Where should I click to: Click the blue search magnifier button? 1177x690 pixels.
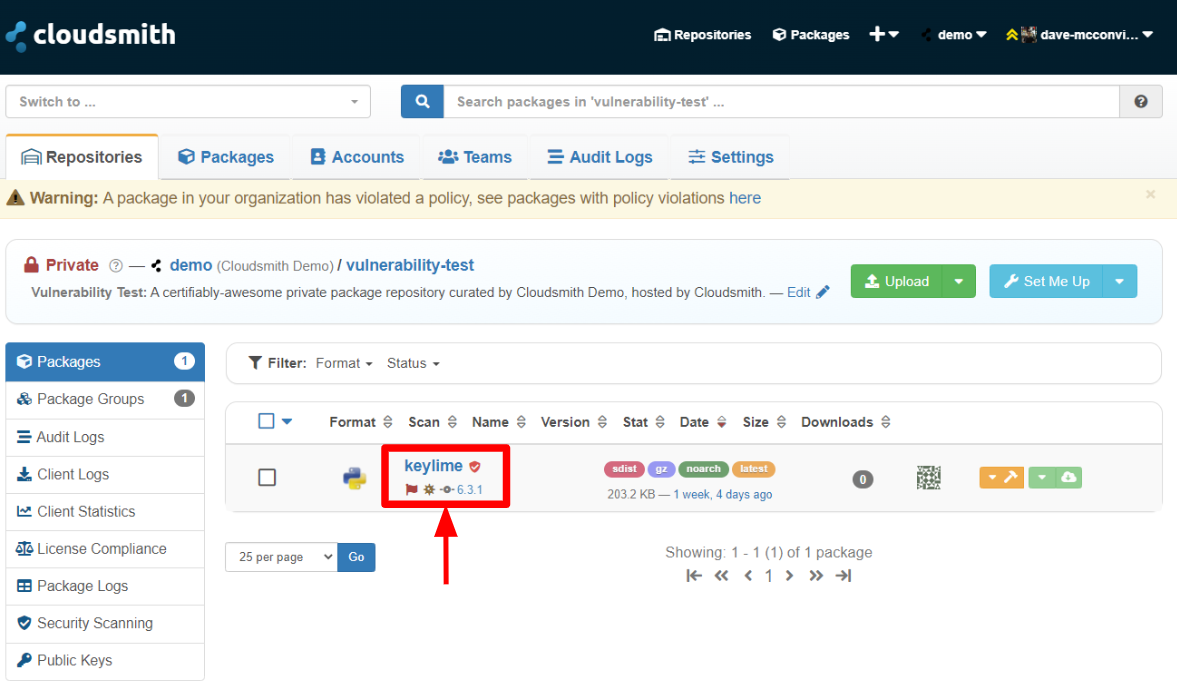[422, 101]
